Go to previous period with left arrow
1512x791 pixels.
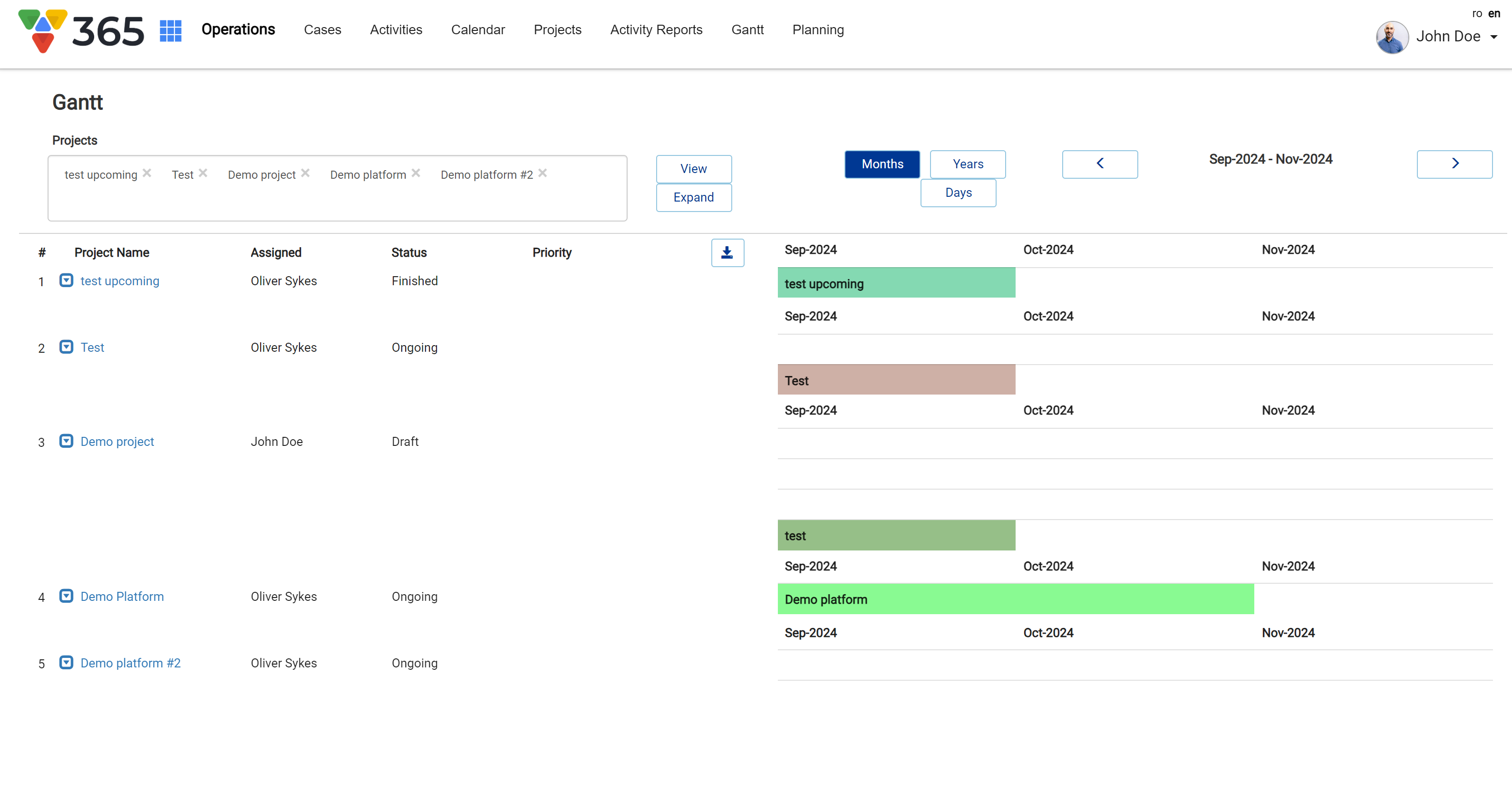1099,164
